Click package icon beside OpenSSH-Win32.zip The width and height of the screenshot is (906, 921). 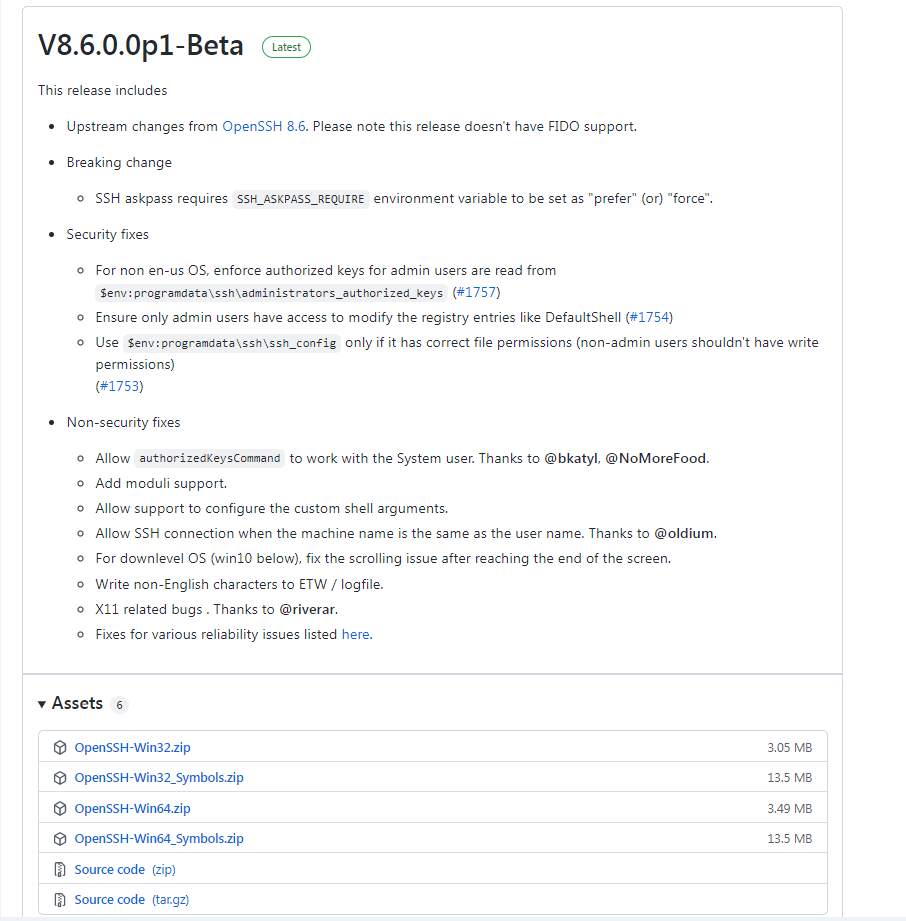coord(60,748)
